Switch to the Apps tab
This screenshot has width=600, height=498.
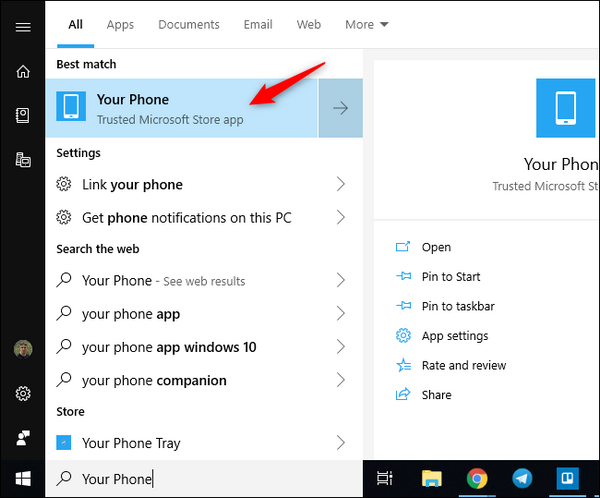tap(120, 24)
